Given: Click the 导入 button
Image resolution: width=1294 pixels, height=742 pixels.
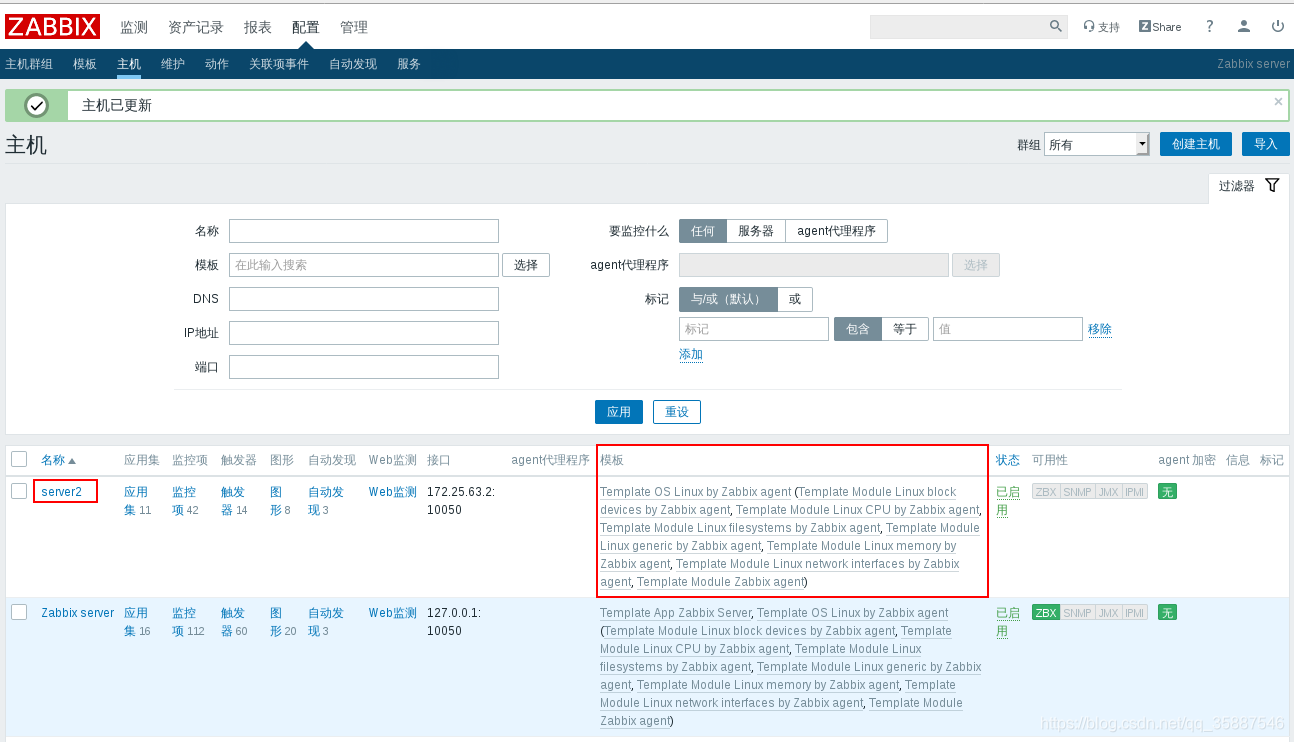Looking at the screenshot, I should click(x=1266, y=144).
